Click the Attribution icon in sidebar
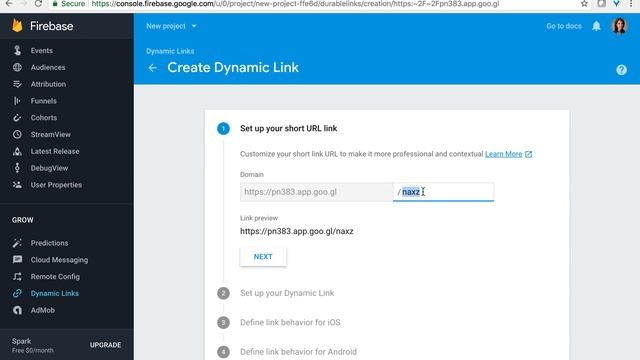 click(17, 84)
